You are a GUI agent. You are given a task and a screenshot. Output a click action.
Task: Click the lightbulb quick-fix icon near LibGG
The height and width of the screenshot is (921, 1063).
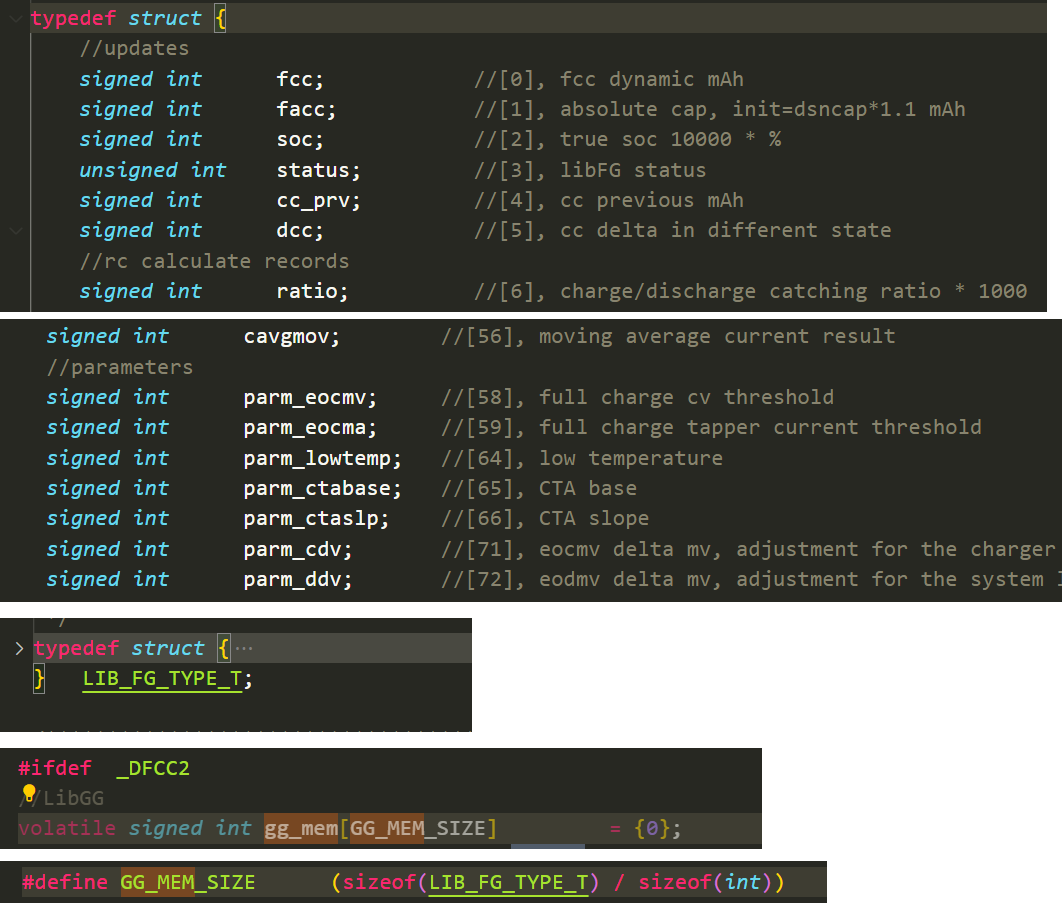29,792
